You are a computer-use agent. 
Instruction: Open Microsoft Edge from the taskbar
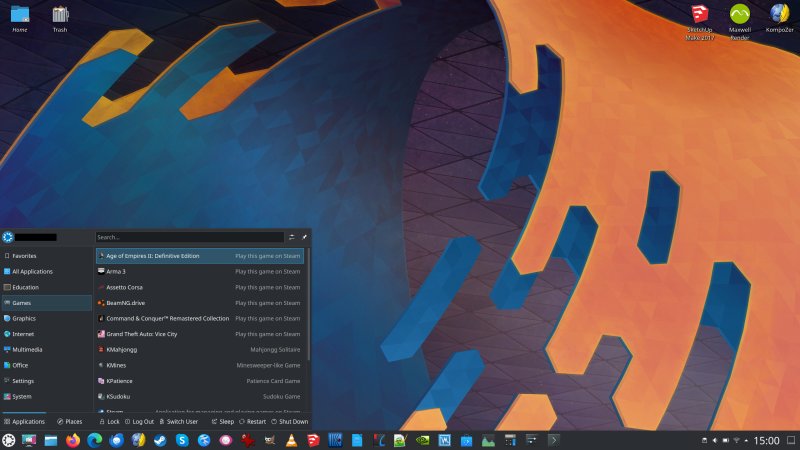point(95,440)
